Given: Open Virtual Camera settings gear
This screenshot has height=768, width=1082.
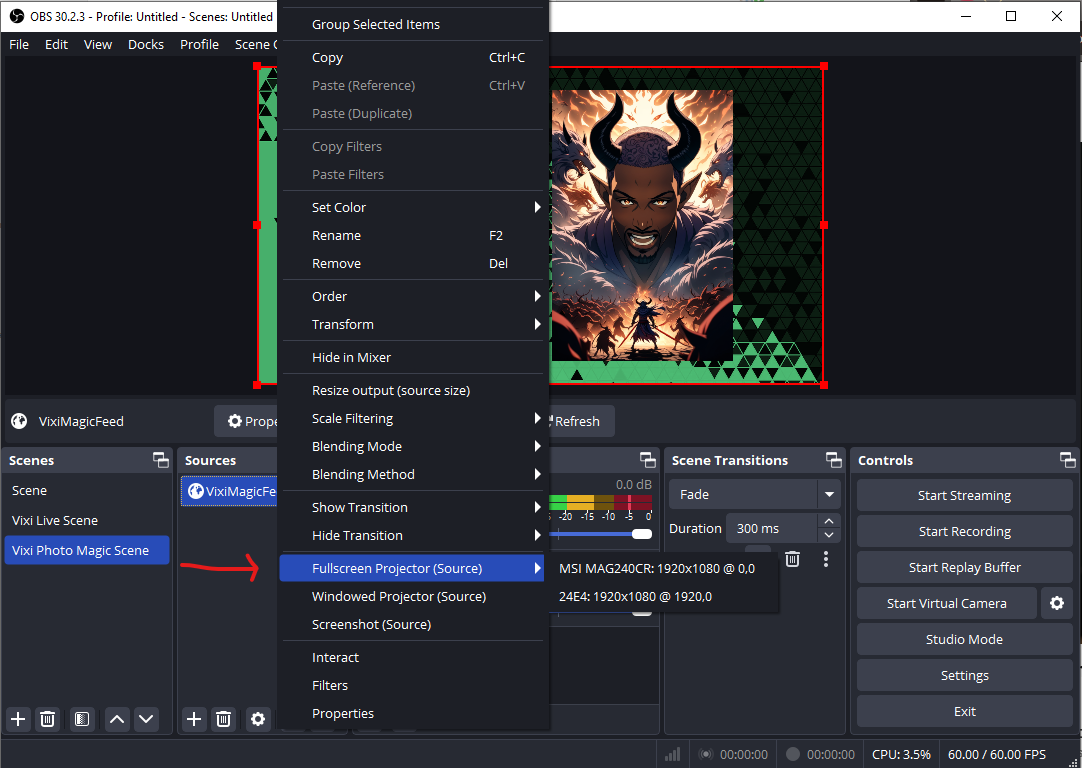Looking at the screenshot, I should 1056,603.
